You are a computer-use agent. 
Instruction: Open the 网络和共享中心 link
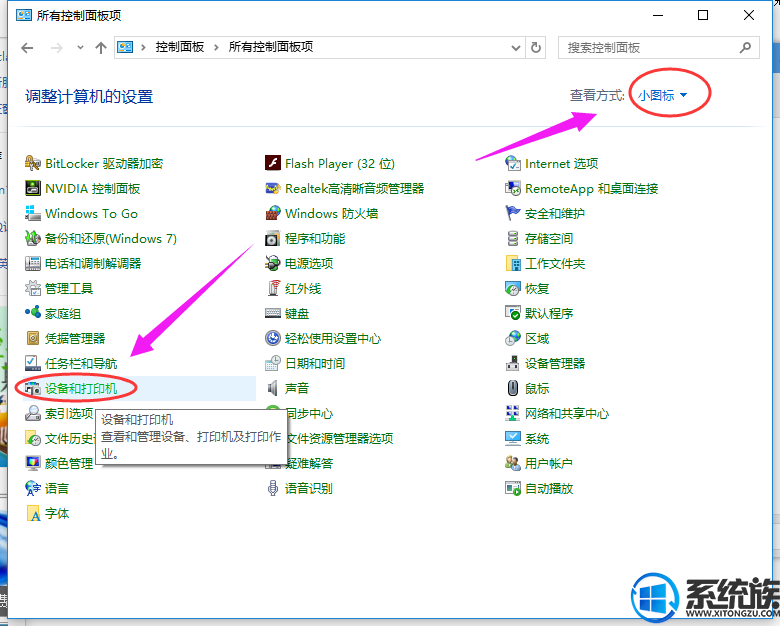pos(567,413)
